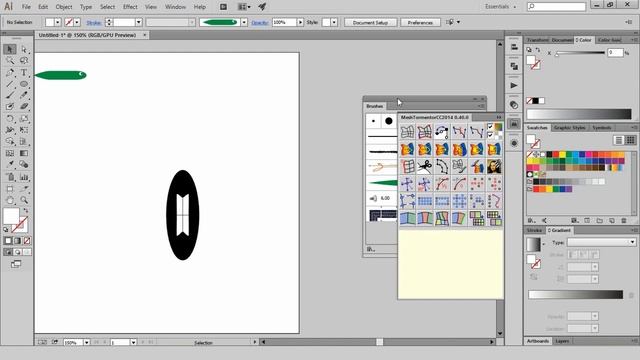Switch to Stroke panel tab
640x360 pixels.
click(x=534, y=230)
